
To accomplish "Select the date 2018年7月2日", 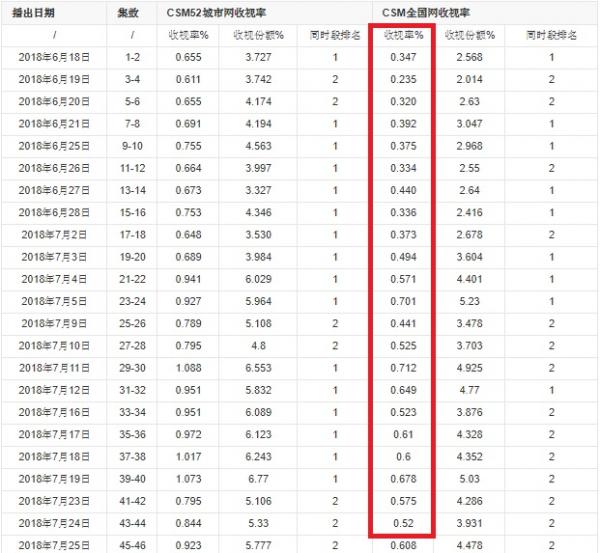I will tap(54, 235).
